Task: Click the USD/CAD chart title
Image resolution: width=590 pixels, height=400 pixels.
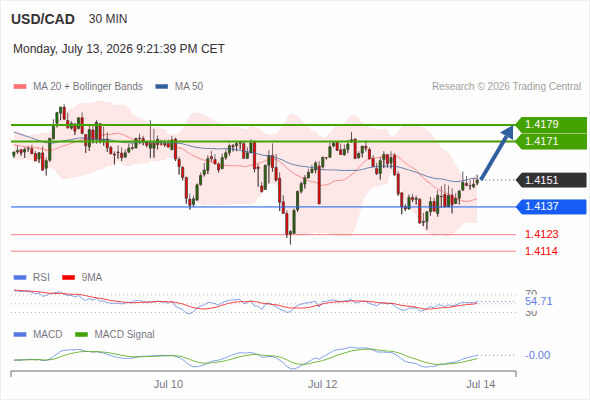Action: coord(43,19)
